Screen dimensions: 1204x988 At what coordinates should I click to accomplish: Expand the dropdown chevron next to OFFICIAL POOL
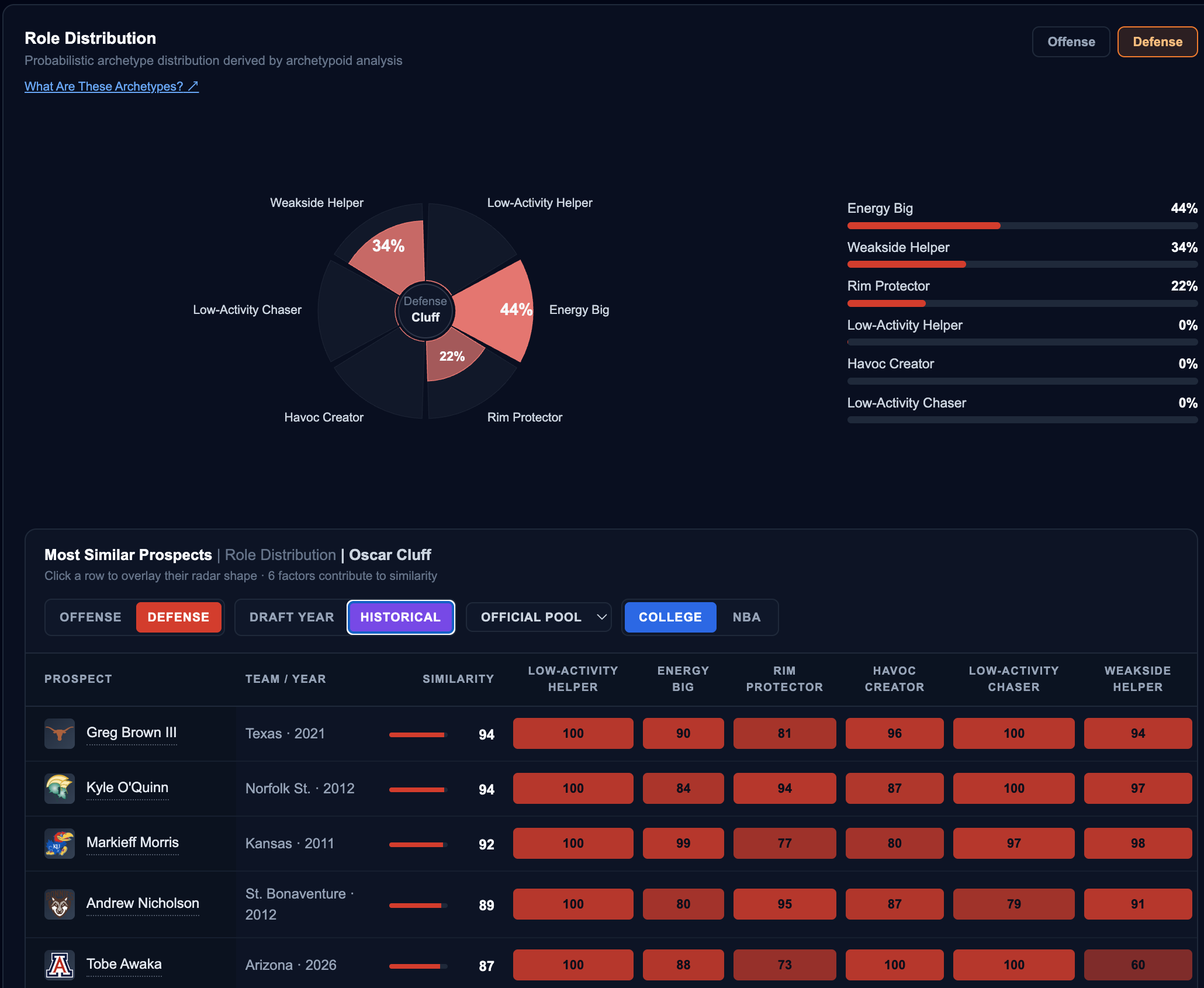[601, 617]
